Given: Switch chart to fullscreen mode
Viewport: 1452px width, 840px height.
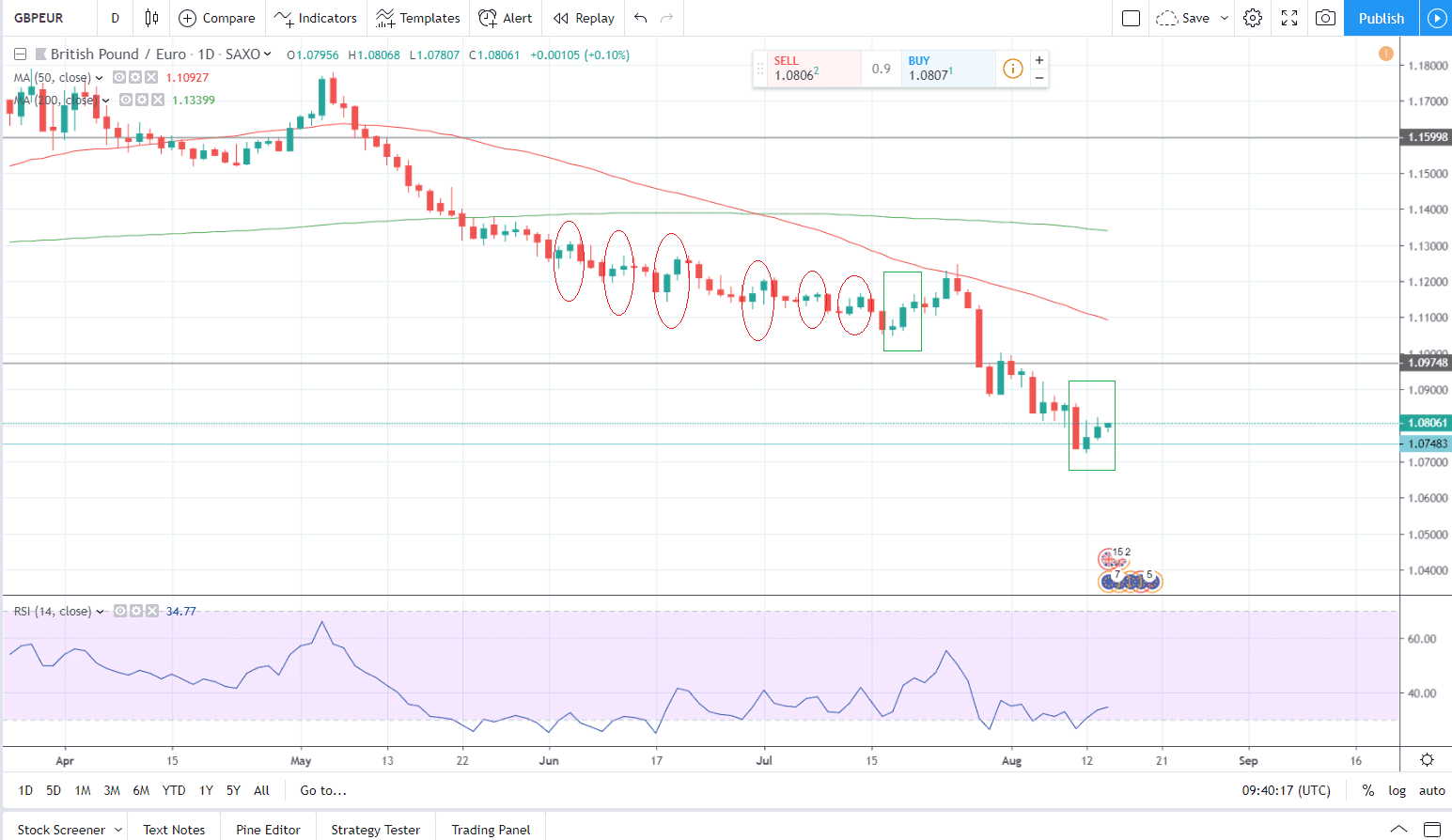Looking at the screenshot, I should click(x=1289, y=18).
